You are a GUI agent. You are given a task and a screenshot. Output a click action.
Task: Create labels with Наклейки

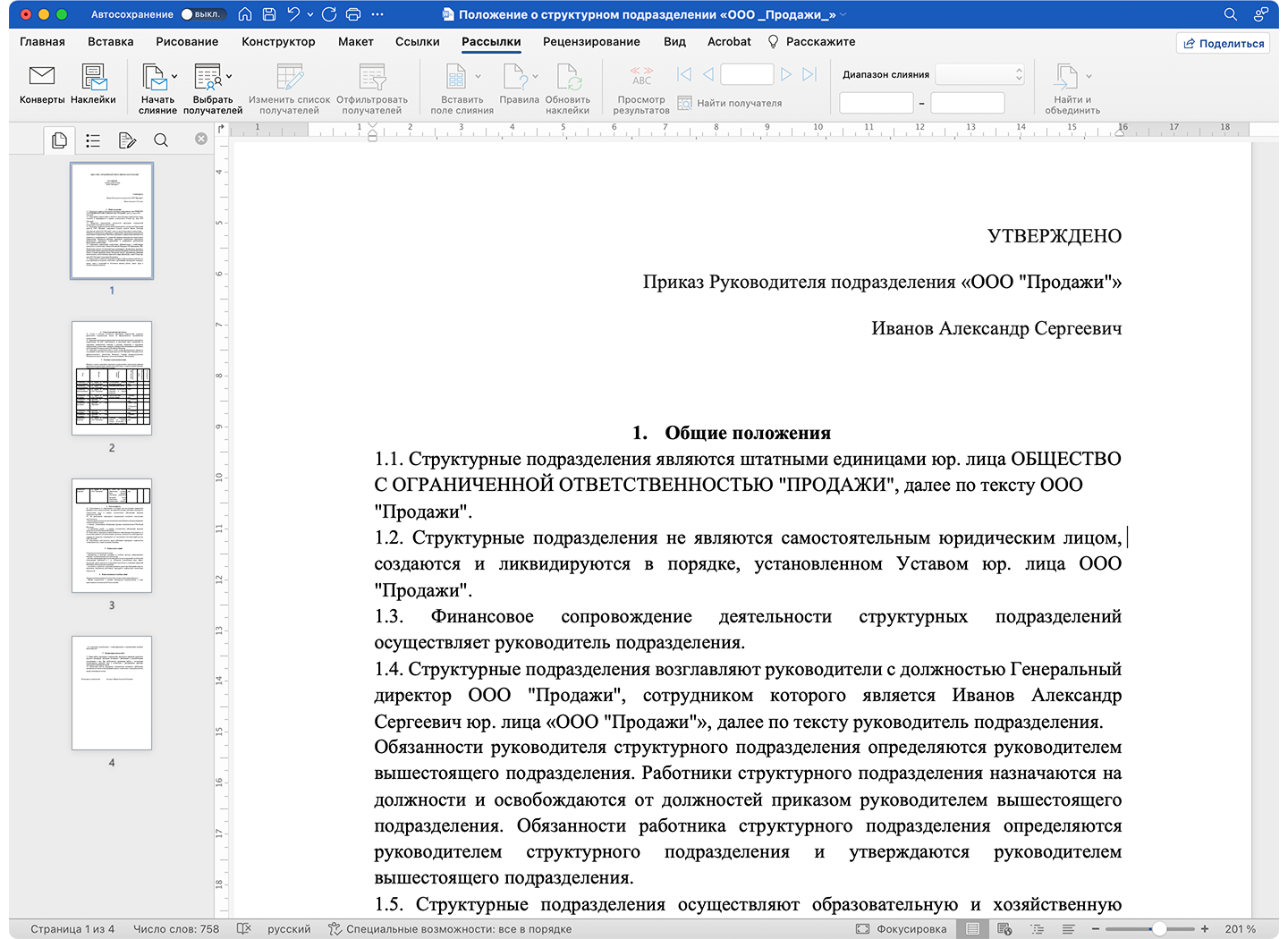[93, 85]
